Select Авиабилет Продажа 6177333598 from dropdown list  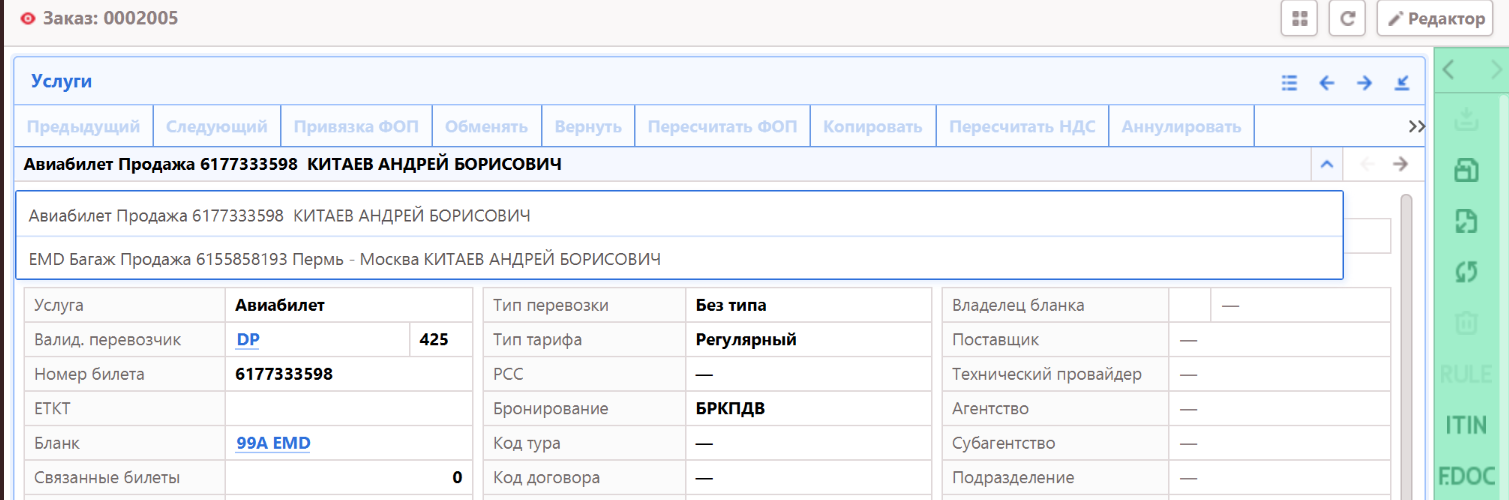pyautogui.click(x=280, y=215)
